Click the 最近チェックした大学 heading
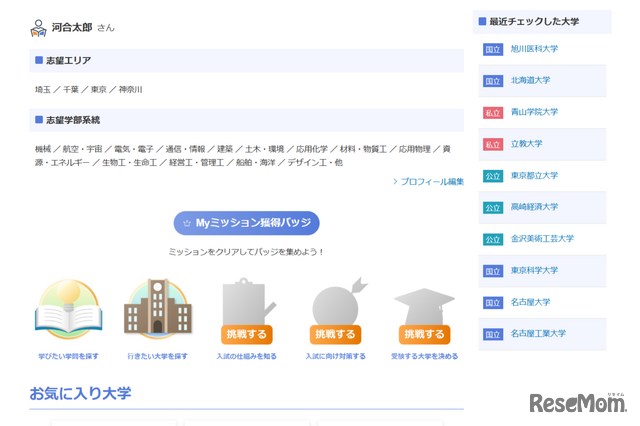Viewport: 640px width, 426px height. [x=534, y=22]
